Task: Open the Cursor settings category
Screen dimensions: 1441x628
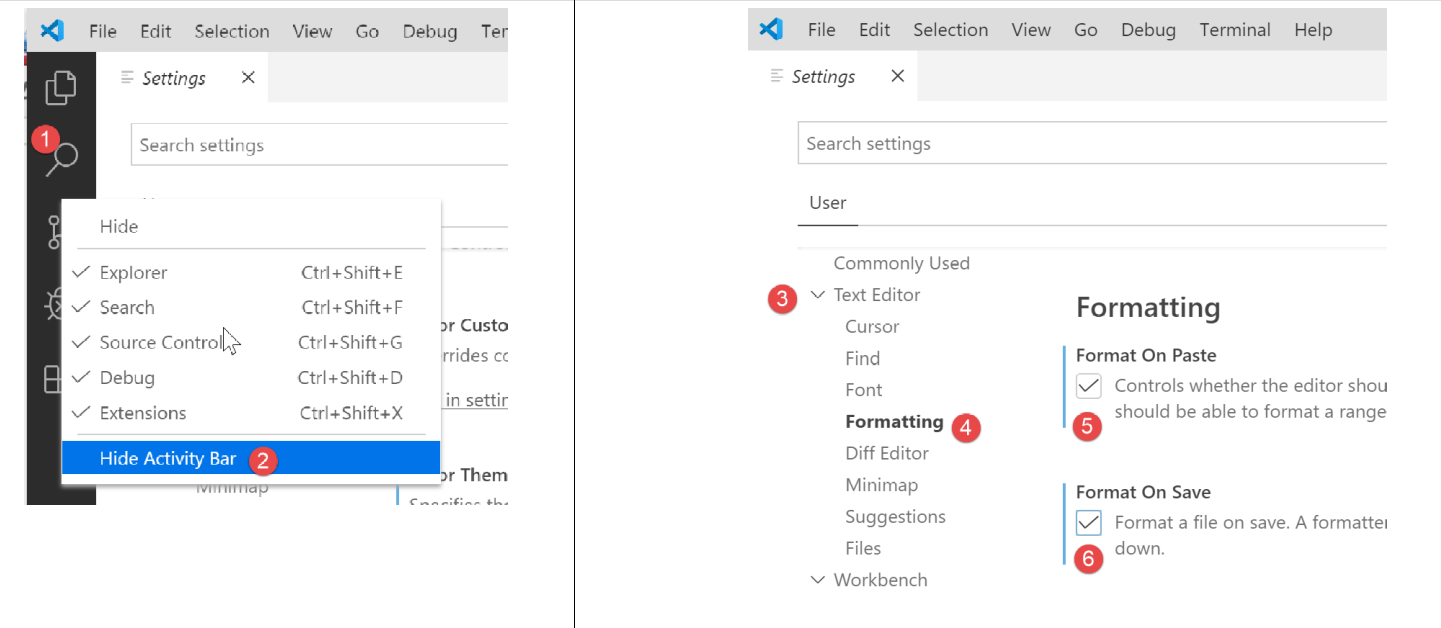Action: click(x=871, y=327)
